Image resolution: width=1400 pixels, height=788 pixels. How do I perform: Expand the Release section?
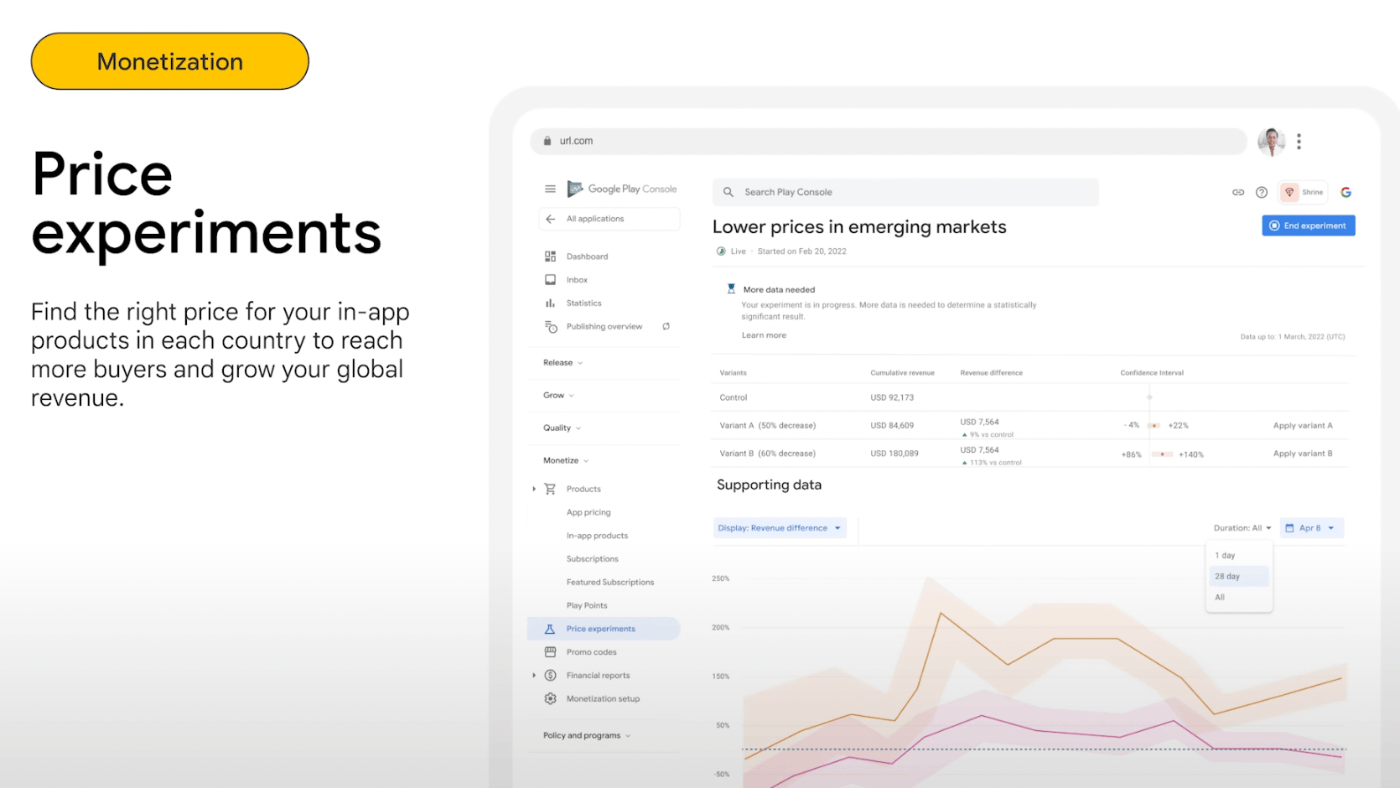point(563,363)
